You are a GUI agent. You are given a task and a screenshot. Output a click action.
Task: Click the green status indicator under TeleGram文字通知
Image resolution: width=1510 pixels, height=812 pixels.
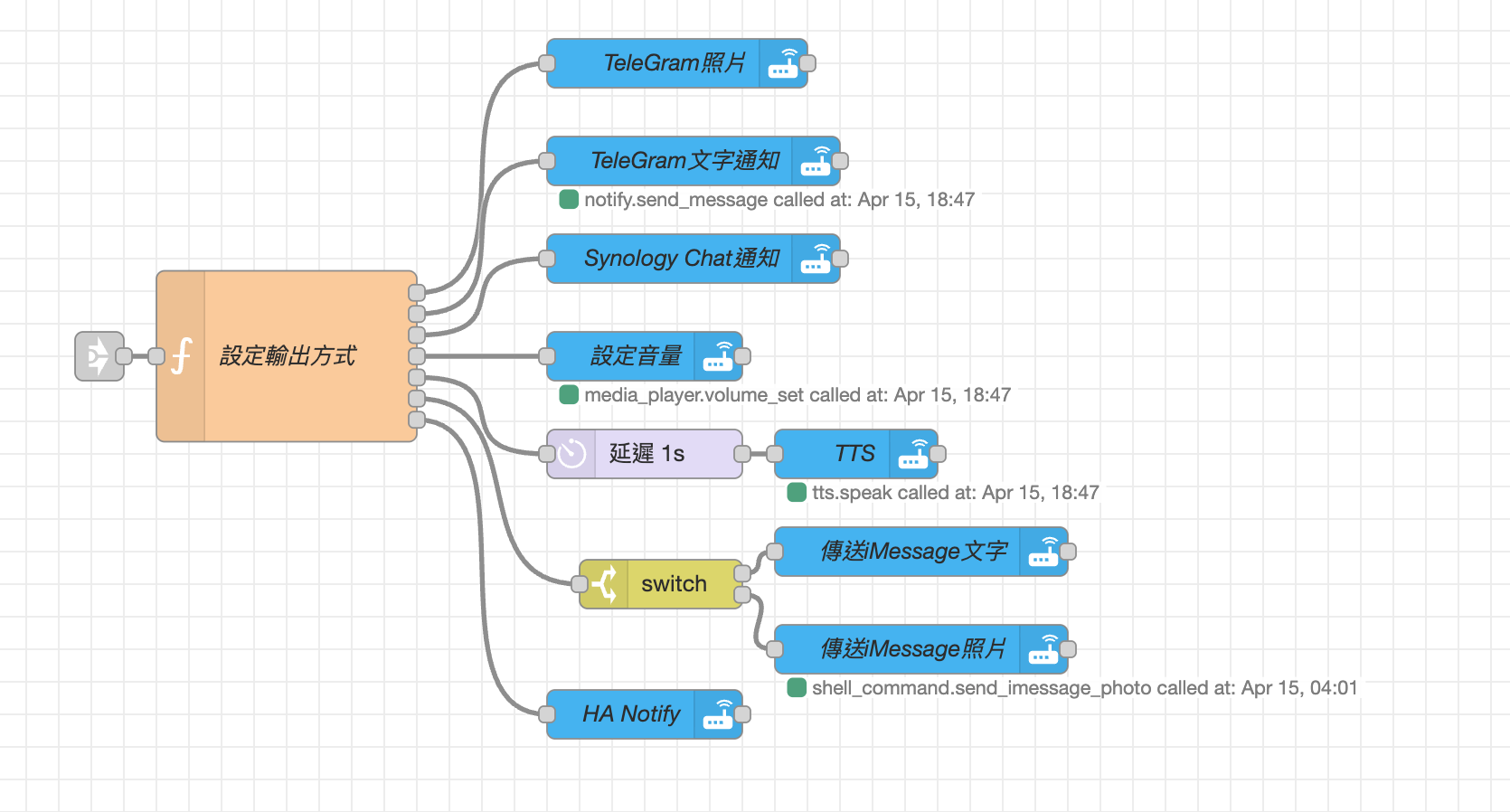[x=569, y=200]
